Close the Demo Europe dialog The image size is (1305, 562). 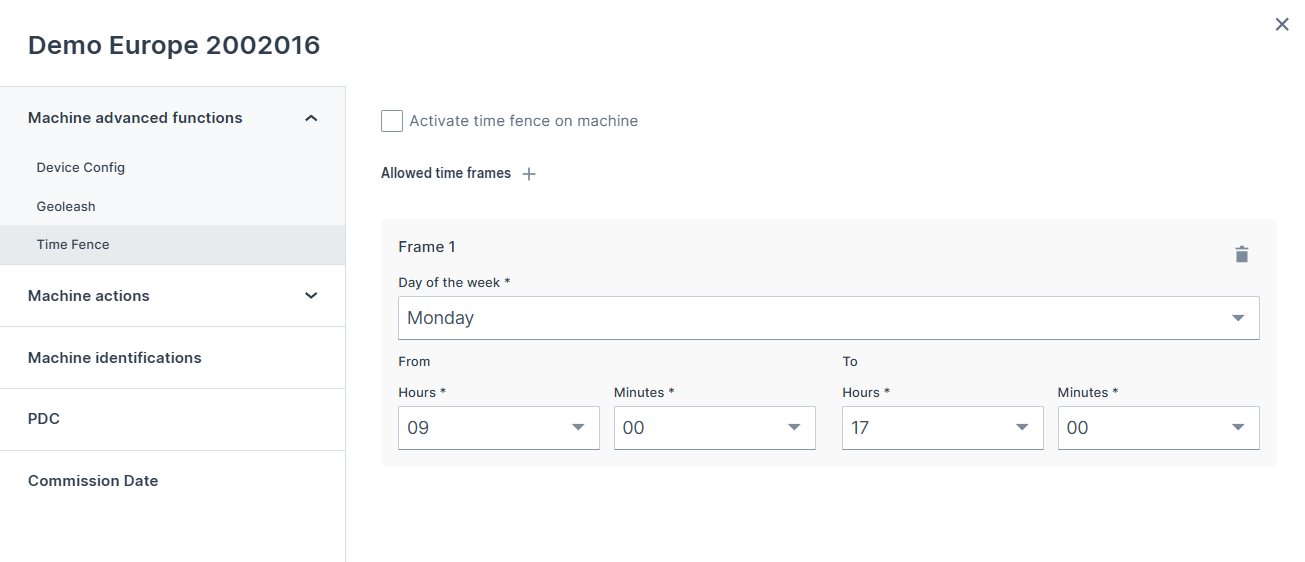tap(1281, 25)
